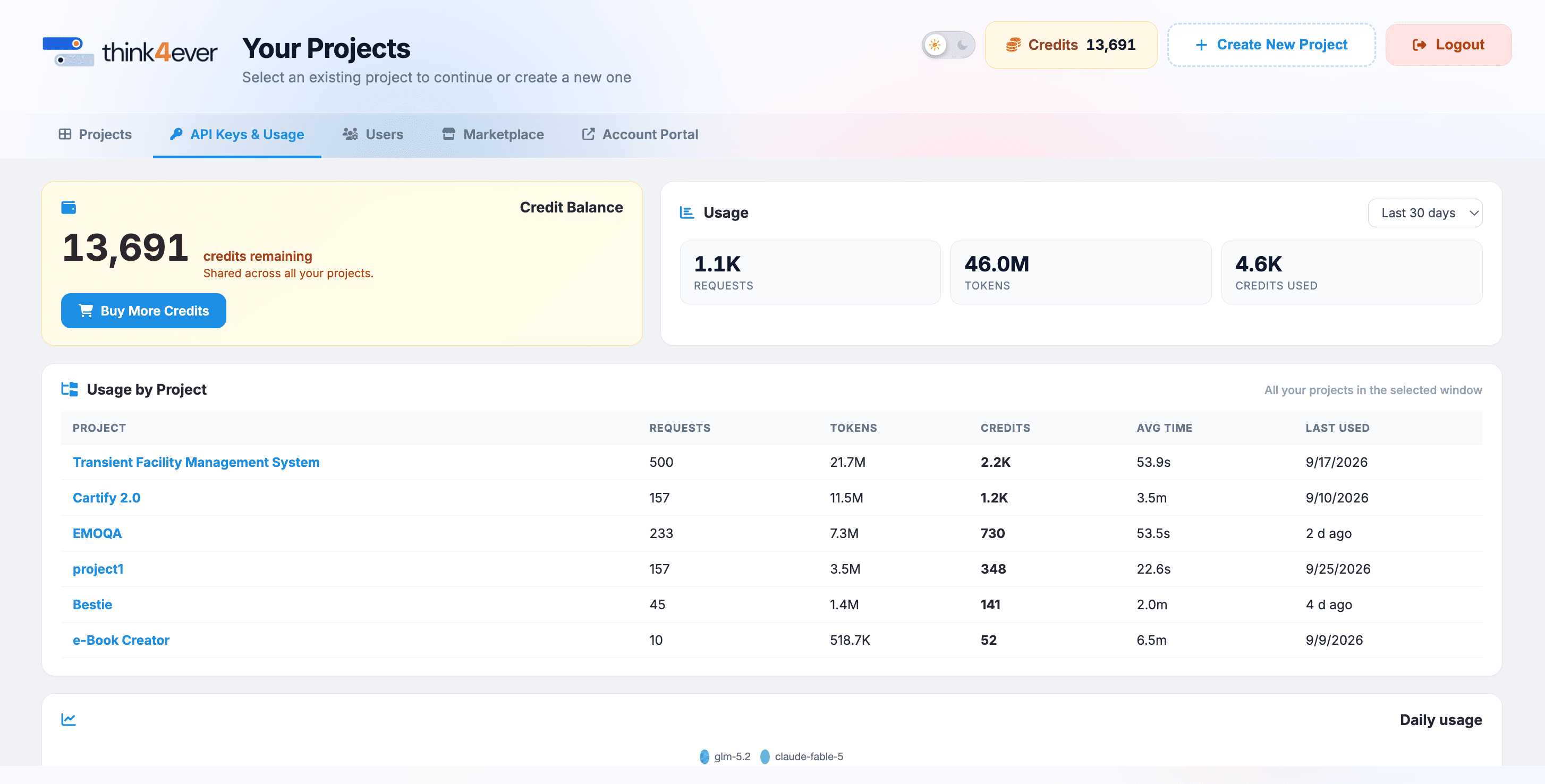
Task: Click the Usage by Project folder icon
Action: (70, 389)
